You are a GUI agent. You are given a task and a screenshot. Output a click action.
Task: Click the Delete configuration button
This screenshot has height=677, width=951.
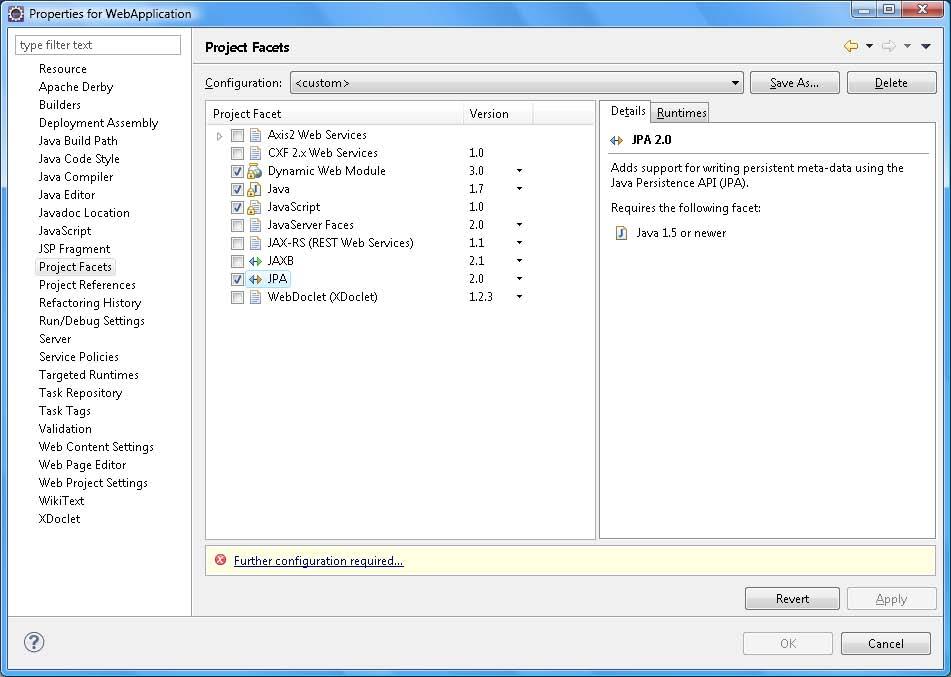tap(892, 83)
